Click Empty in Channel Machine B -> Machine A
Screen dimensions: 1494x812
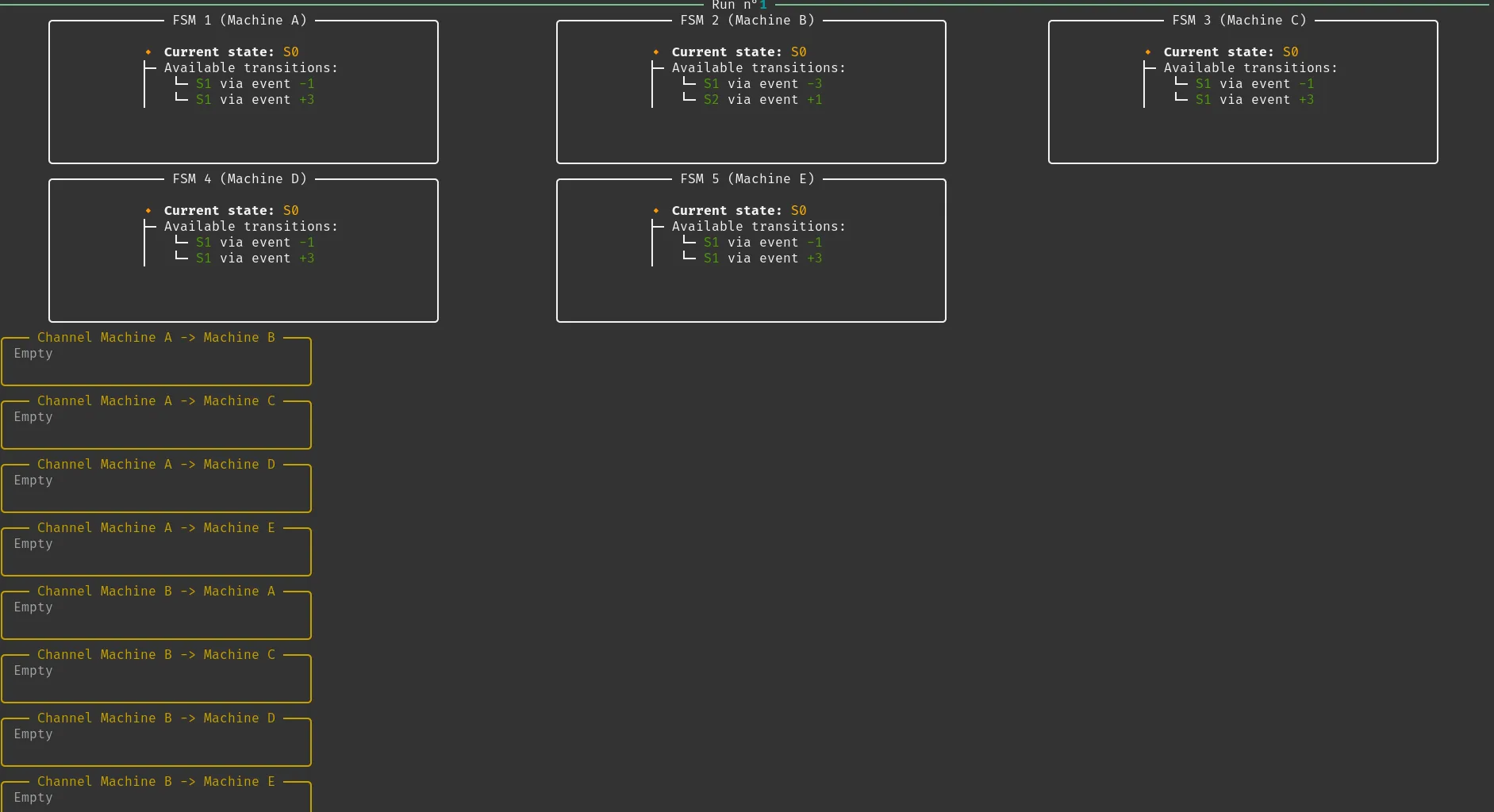coord(33,607)
